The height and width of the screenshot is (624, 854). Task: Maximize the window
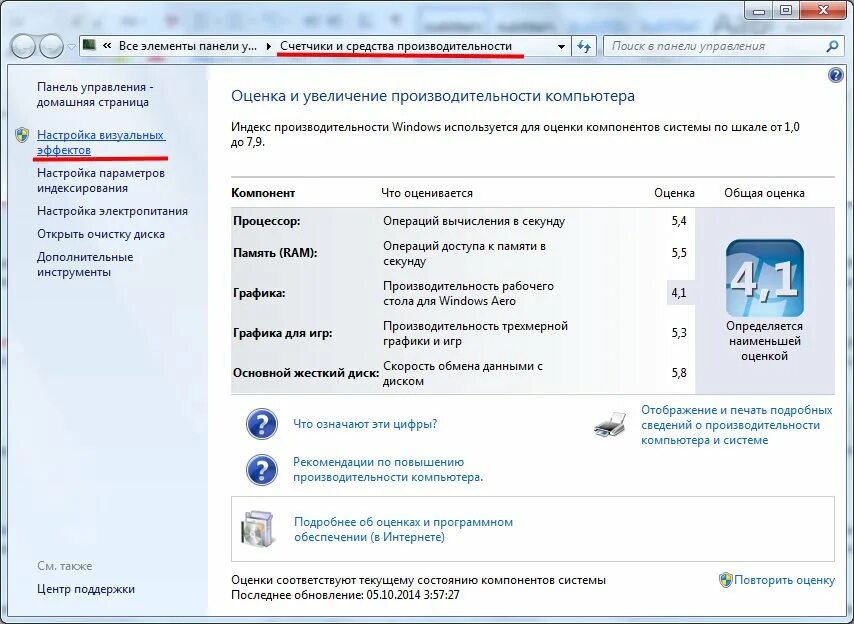click(785, 11)
